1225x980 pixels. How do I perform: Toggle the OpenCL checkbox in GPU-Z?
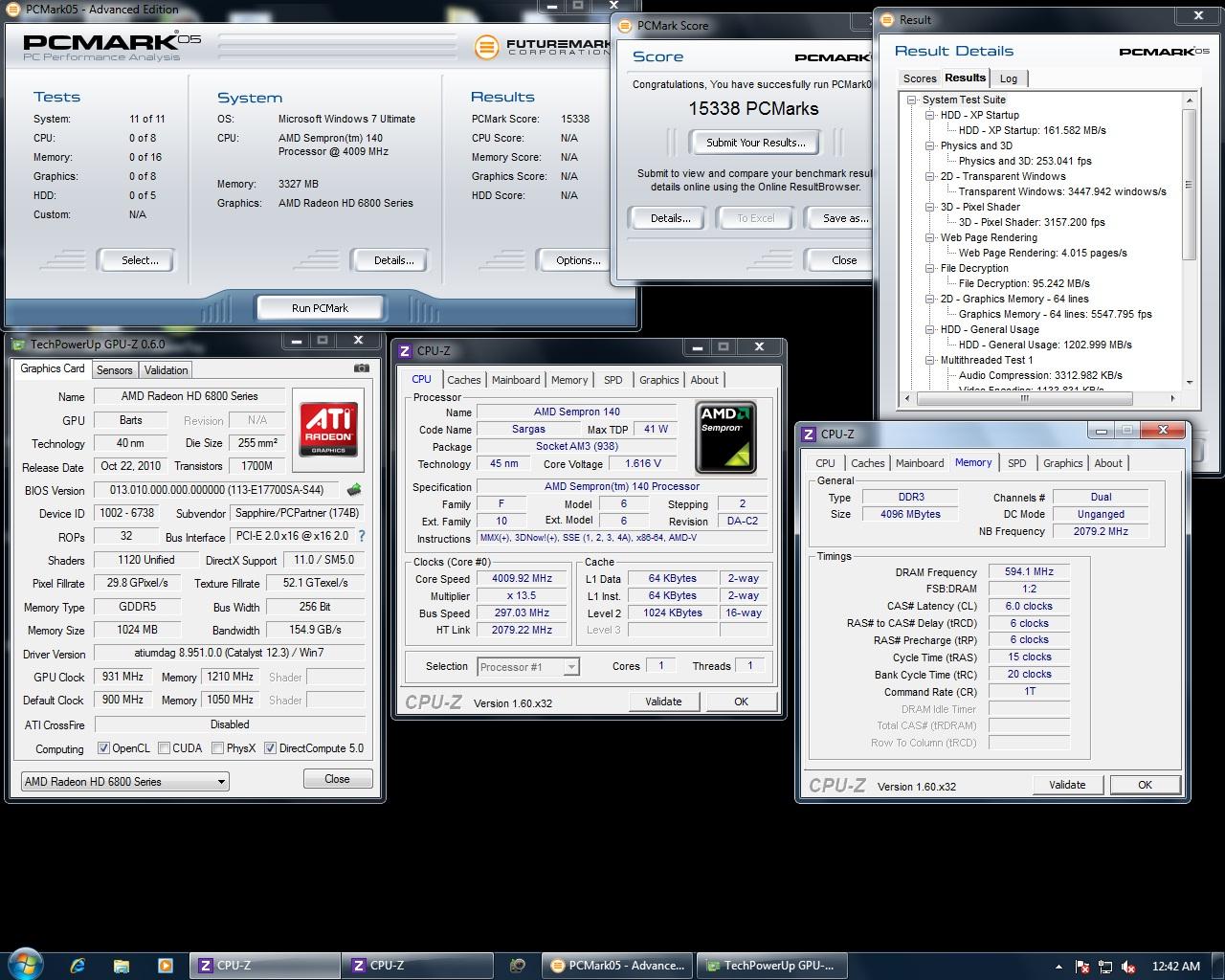pyautogui.click(x=103, y=748)
